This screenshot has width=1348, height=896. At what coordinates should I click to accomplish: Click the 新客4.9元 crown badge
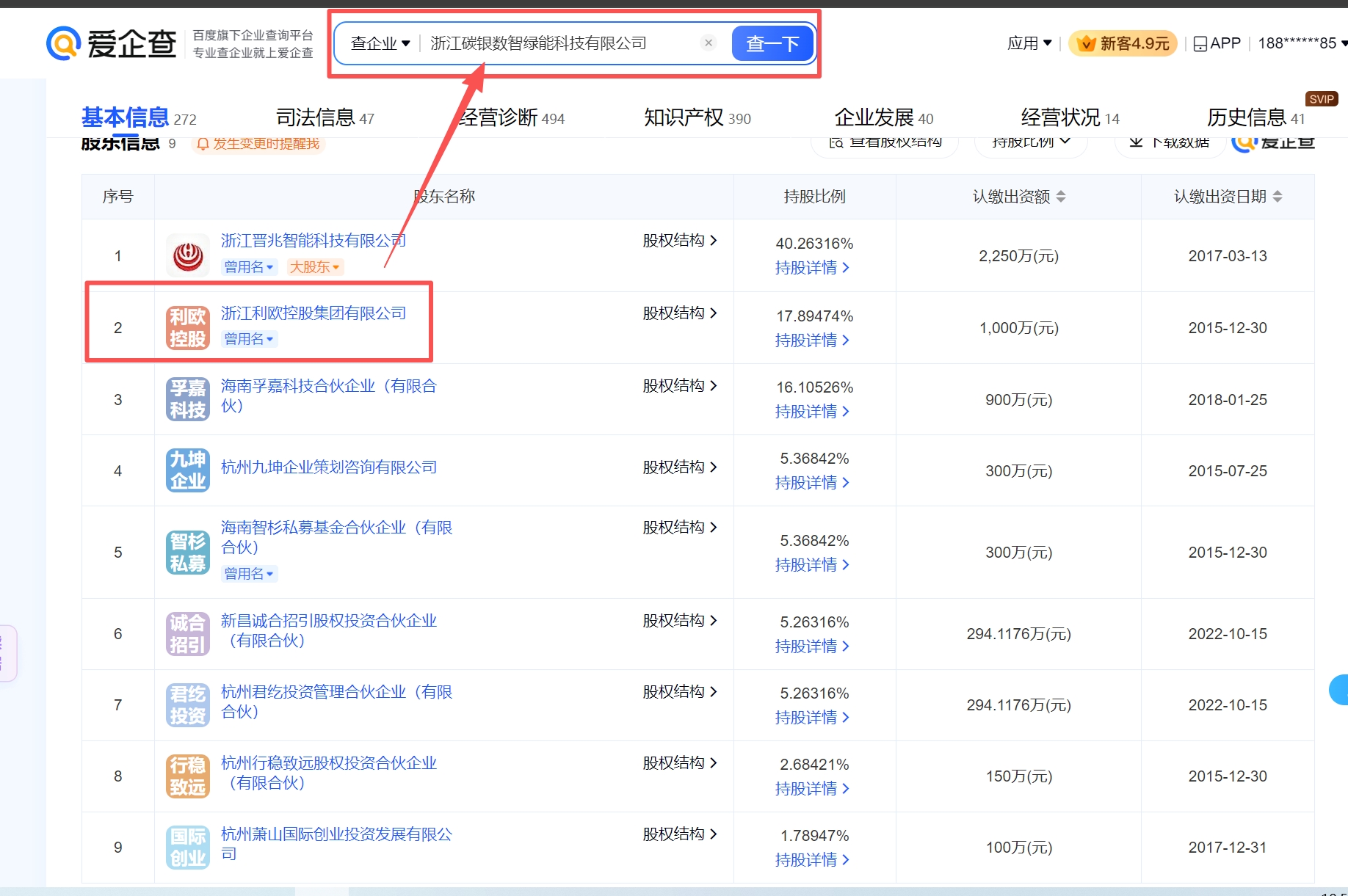pos(1123,43)
